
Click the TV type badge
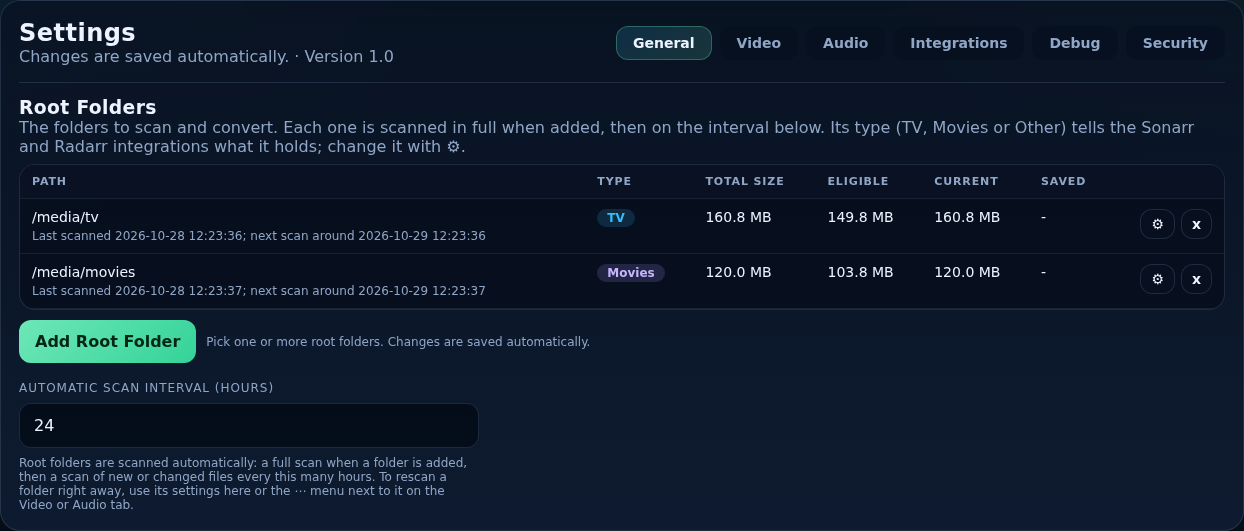(x=616, y=218)
